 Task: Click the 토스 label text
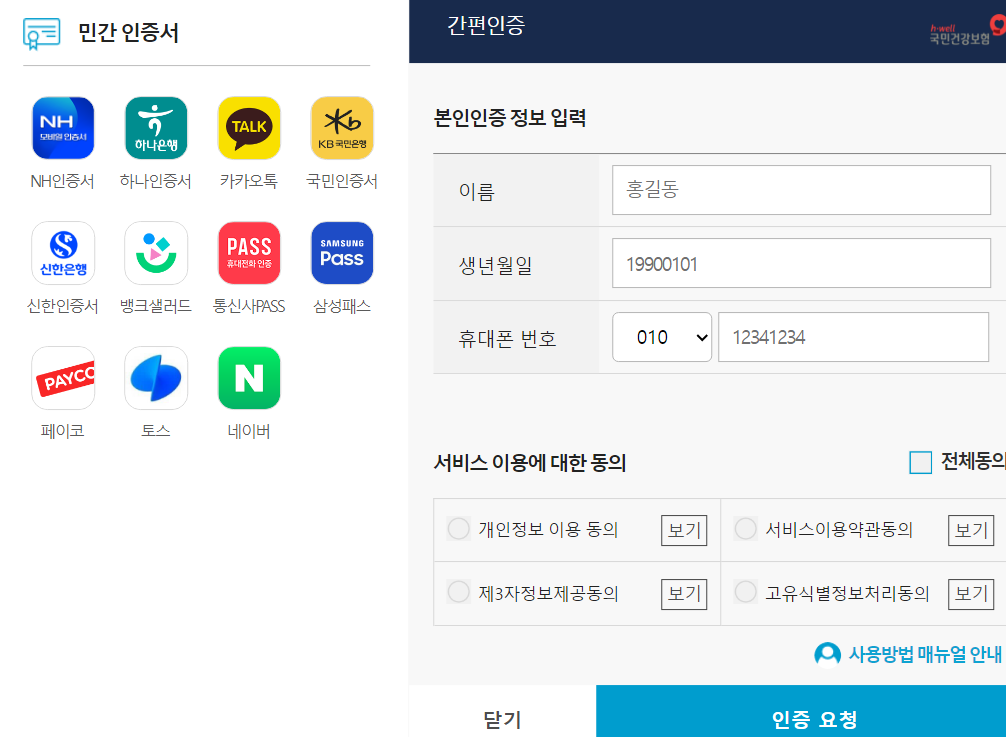click(156, 430)
